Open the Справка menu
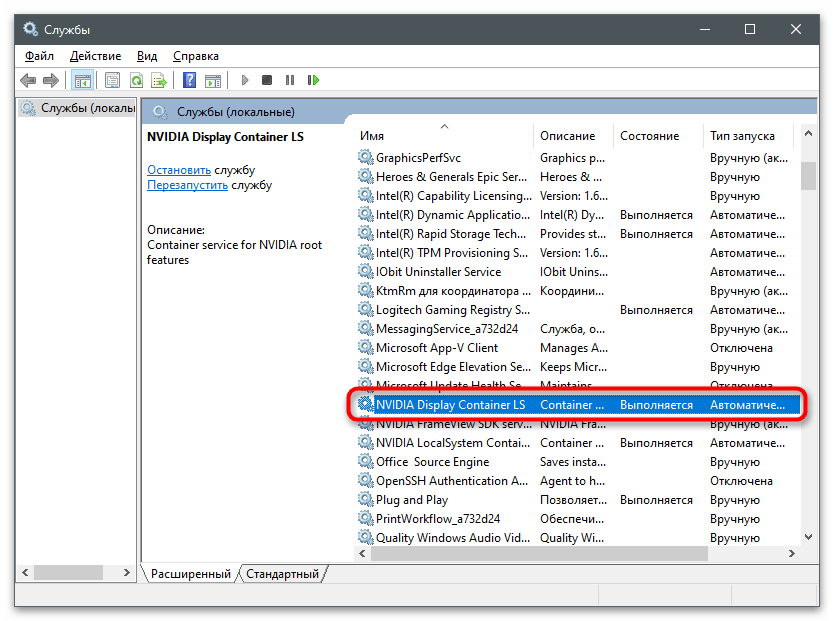Viewport: 834px width, 621px height. pos(195,56)
